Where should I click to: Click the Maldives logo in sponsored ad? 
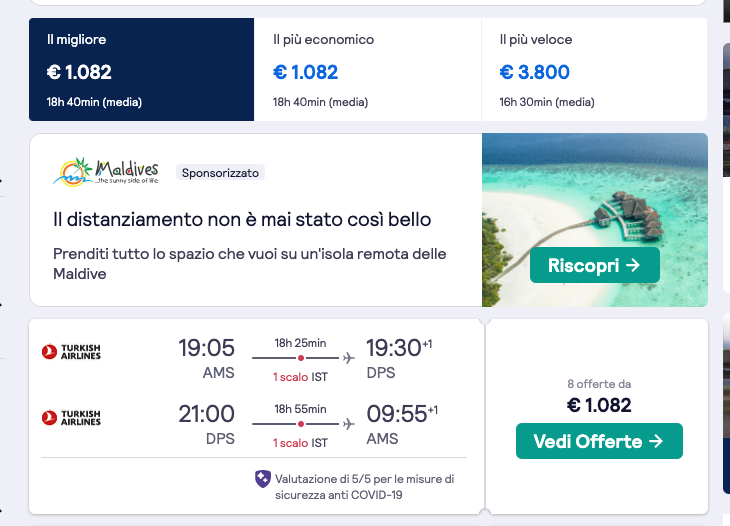click(x=106, y=172)
